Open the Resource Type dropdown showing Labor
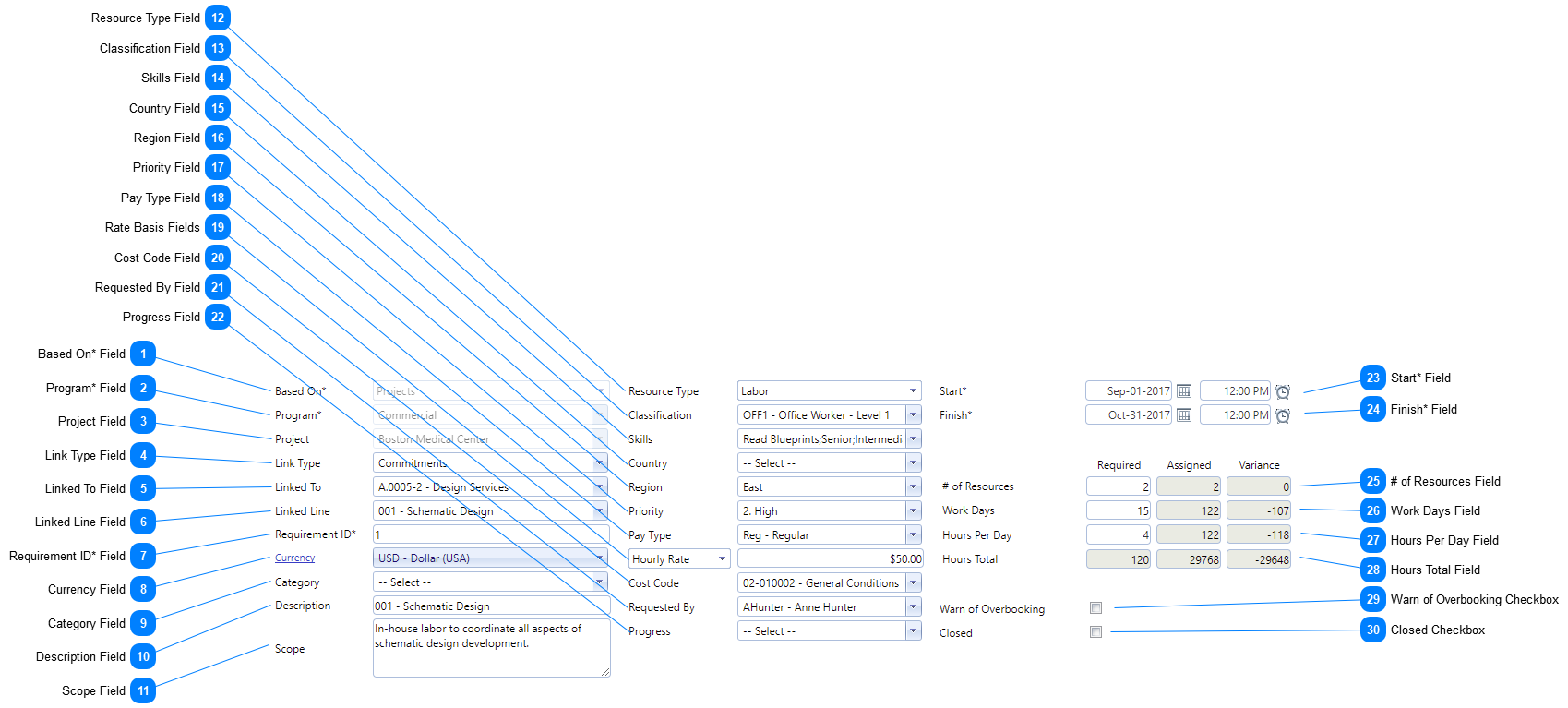The width and height of the screenshot is (1568, 708). (x=829, y=390)
